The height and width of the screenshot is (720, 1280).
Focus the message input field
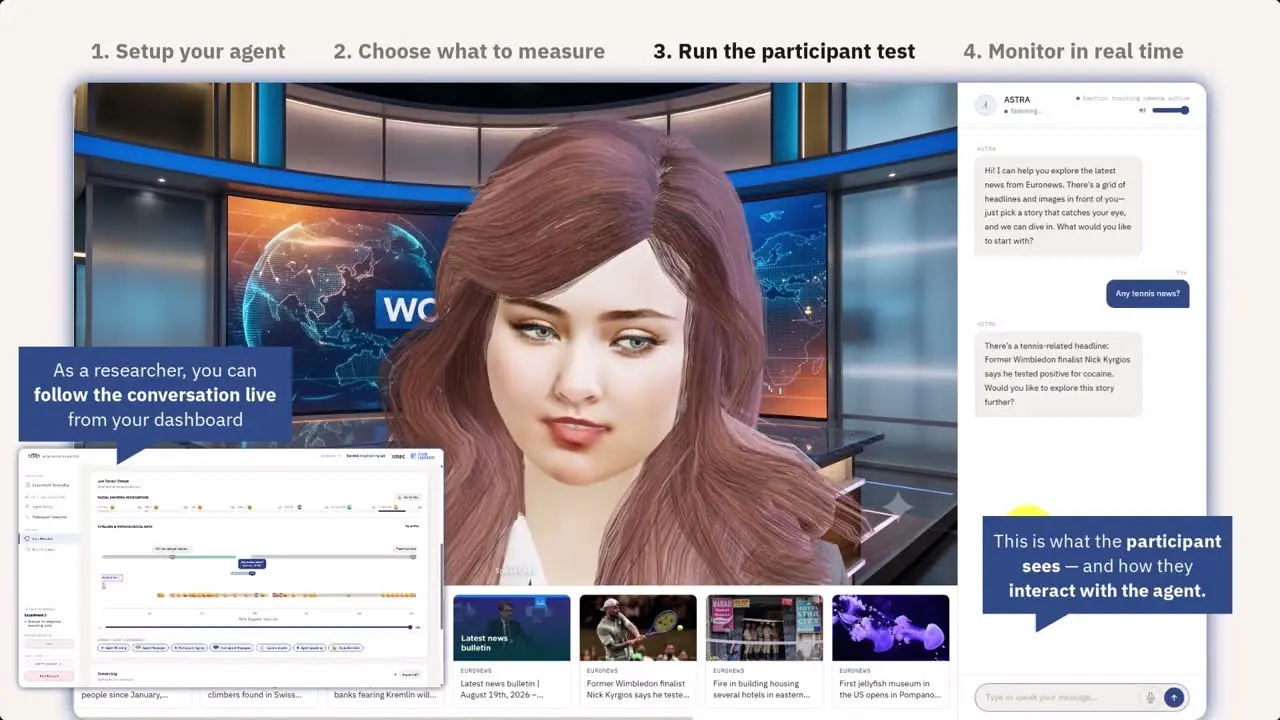click(1081, 697)
